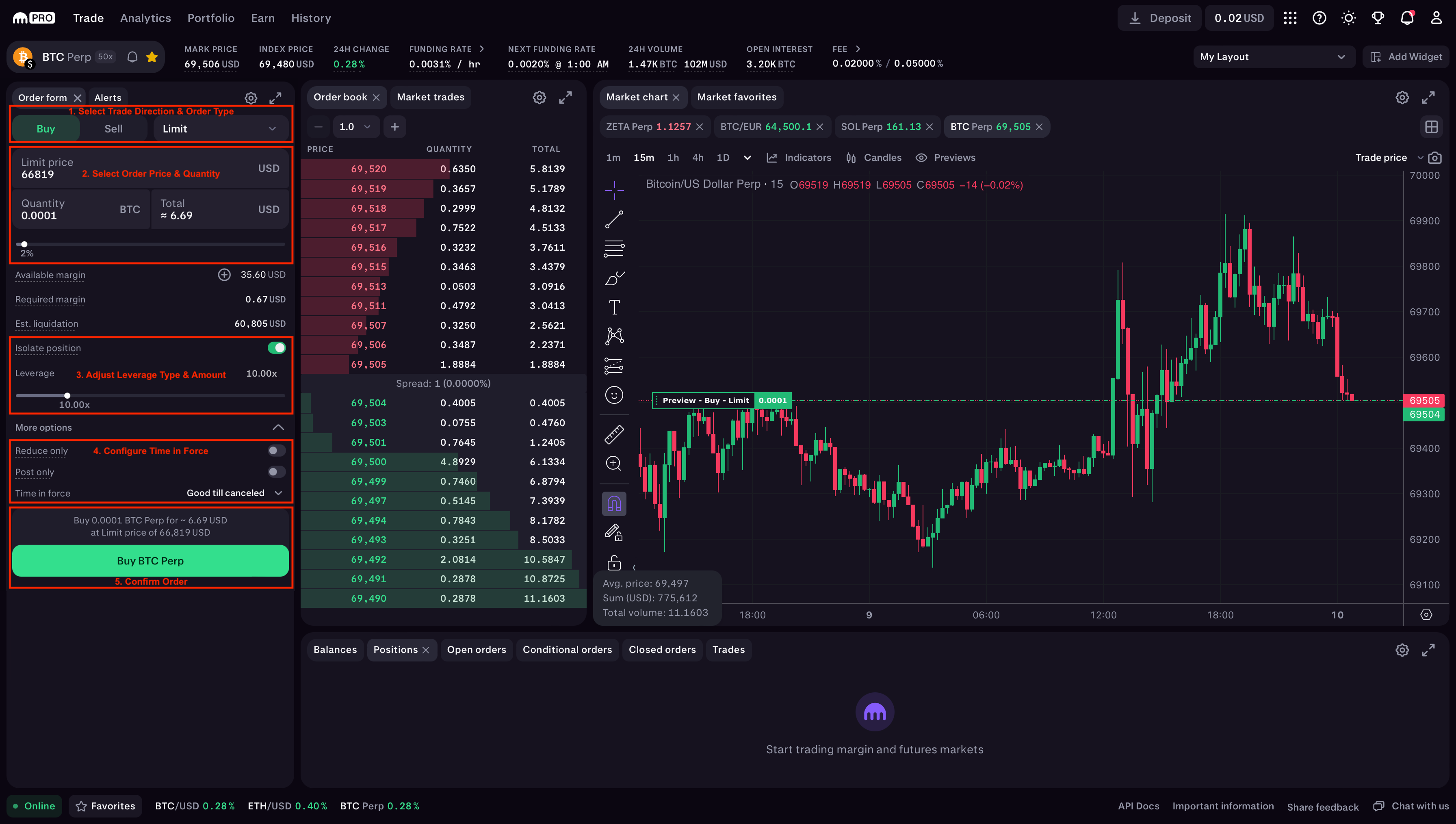
Task: Open Order book settings gear
Action: click(x=539, y=98)
